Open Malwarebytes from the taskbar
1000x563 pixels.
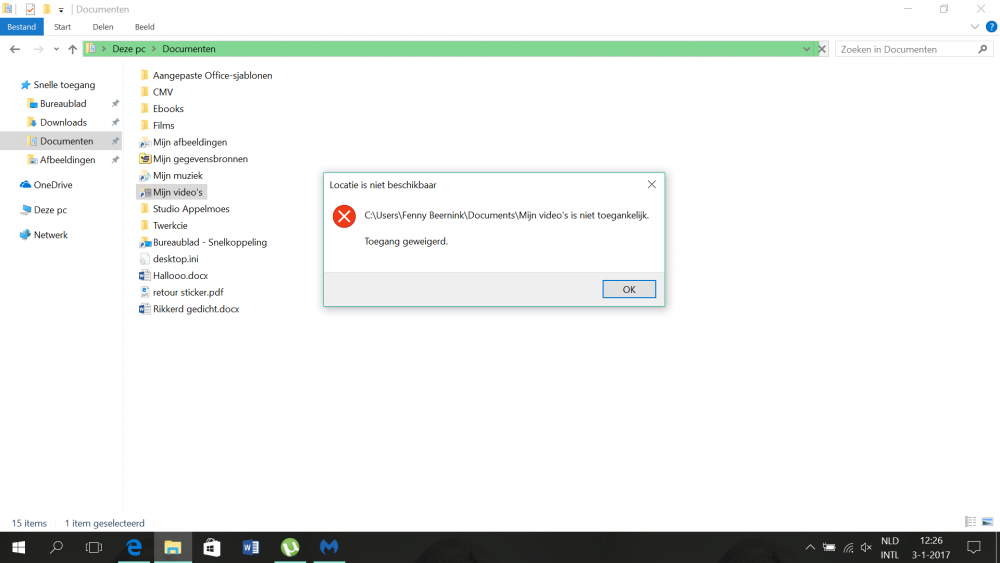click(328, 548)
